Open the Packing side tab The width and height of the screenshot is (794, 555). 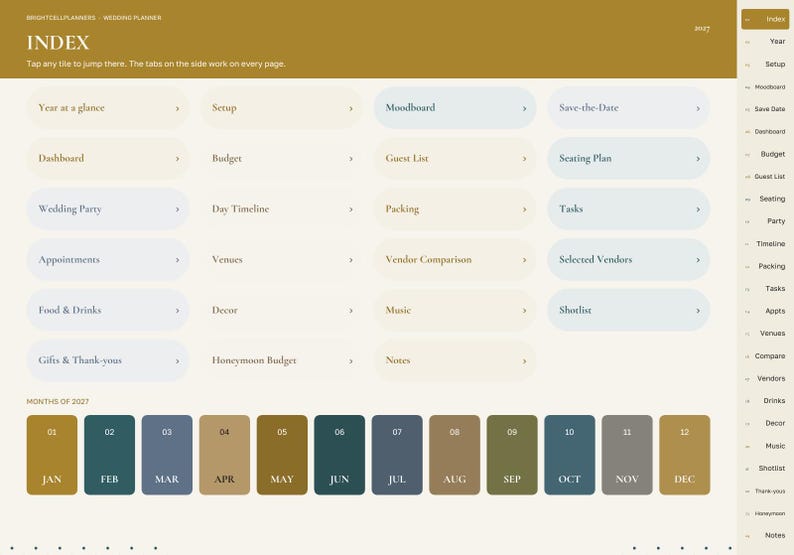click(765, 266)
